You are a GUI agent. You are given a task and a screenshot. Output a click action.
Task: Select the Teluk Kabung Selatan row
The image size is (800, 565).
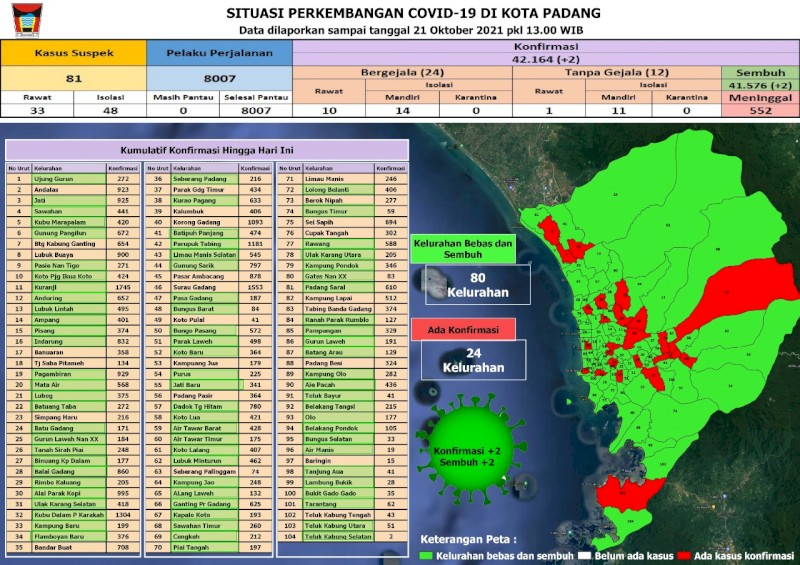tap(343, 537)
